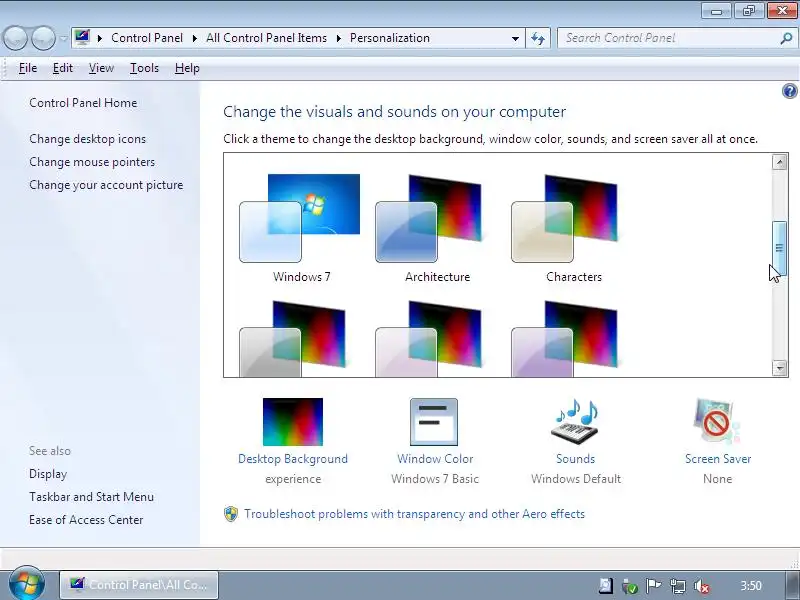Open the View menu
Image resolution: width=800 pixels, height=600 pixels.
[101, 68]
